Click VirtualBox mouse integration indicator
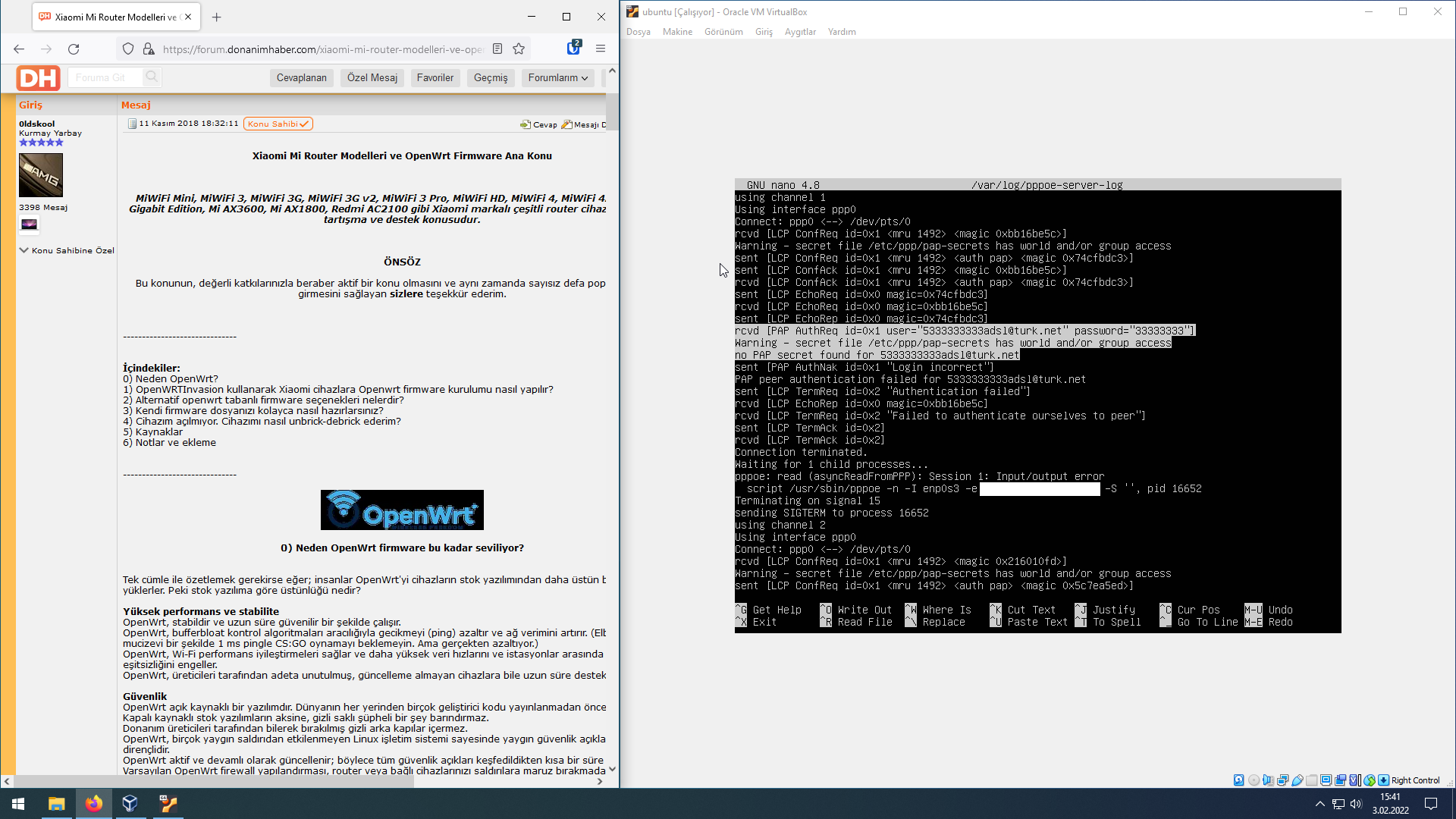The image size is (1456, 819). pos(1370,780)
